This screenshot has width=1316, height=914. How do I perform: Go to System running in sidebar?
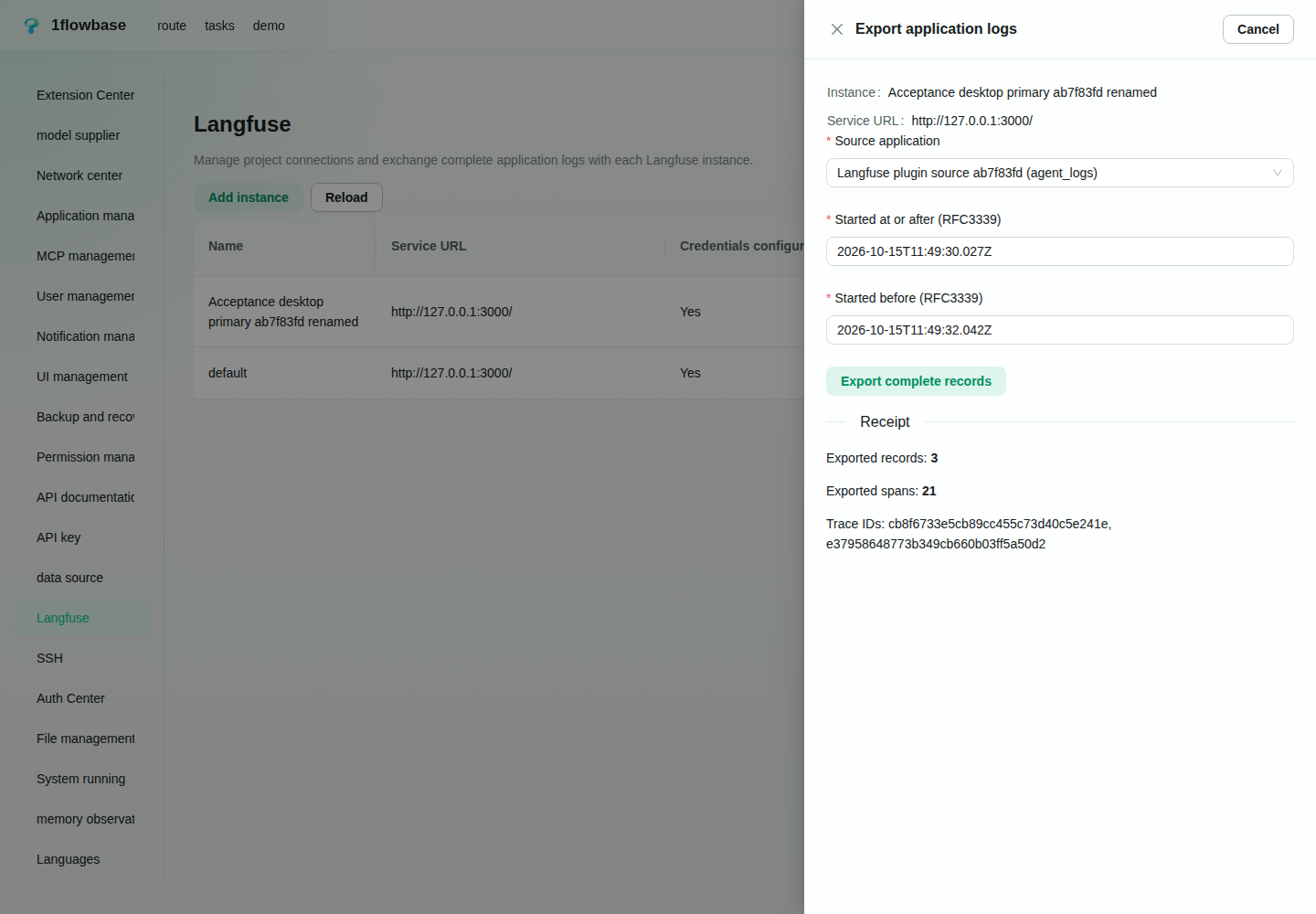82,779
